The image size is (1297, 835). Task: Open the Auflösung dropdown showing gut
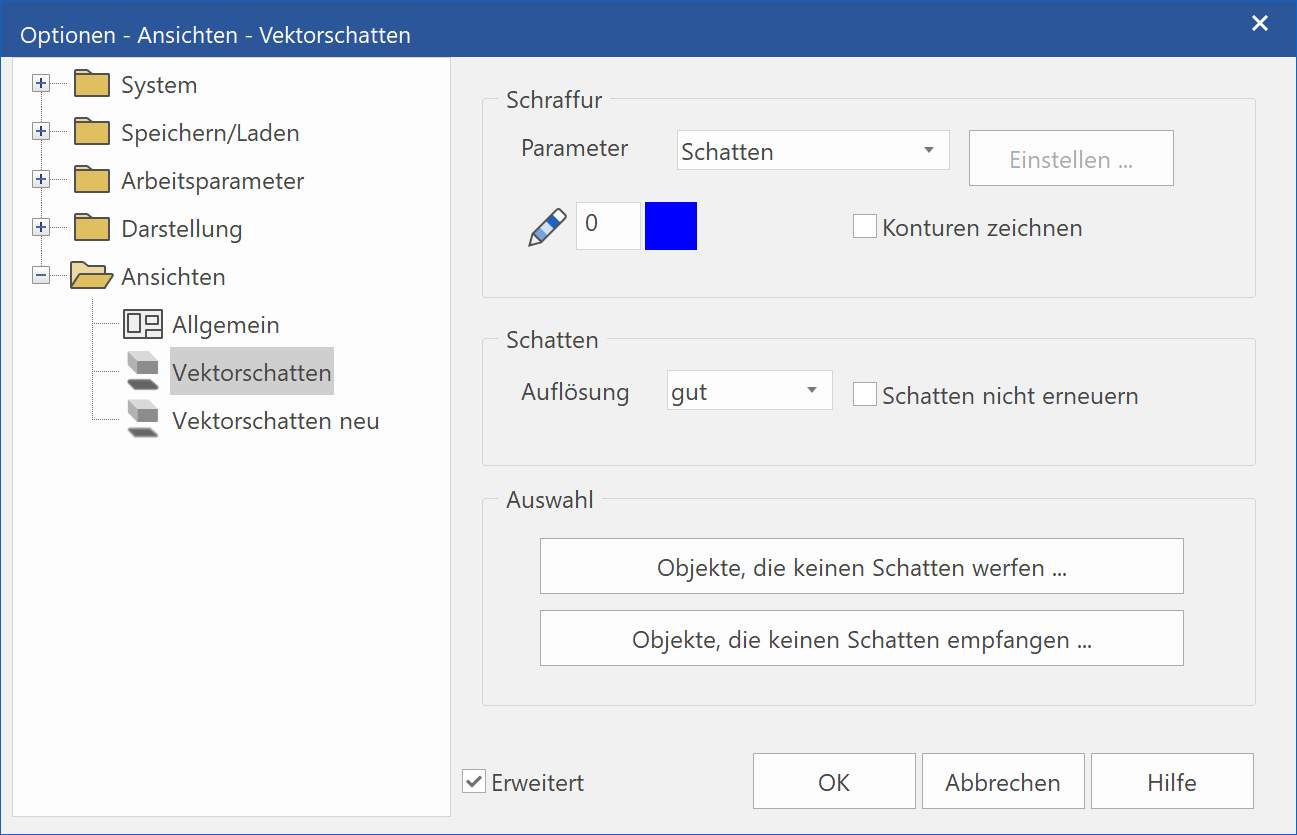pos(750,391)
